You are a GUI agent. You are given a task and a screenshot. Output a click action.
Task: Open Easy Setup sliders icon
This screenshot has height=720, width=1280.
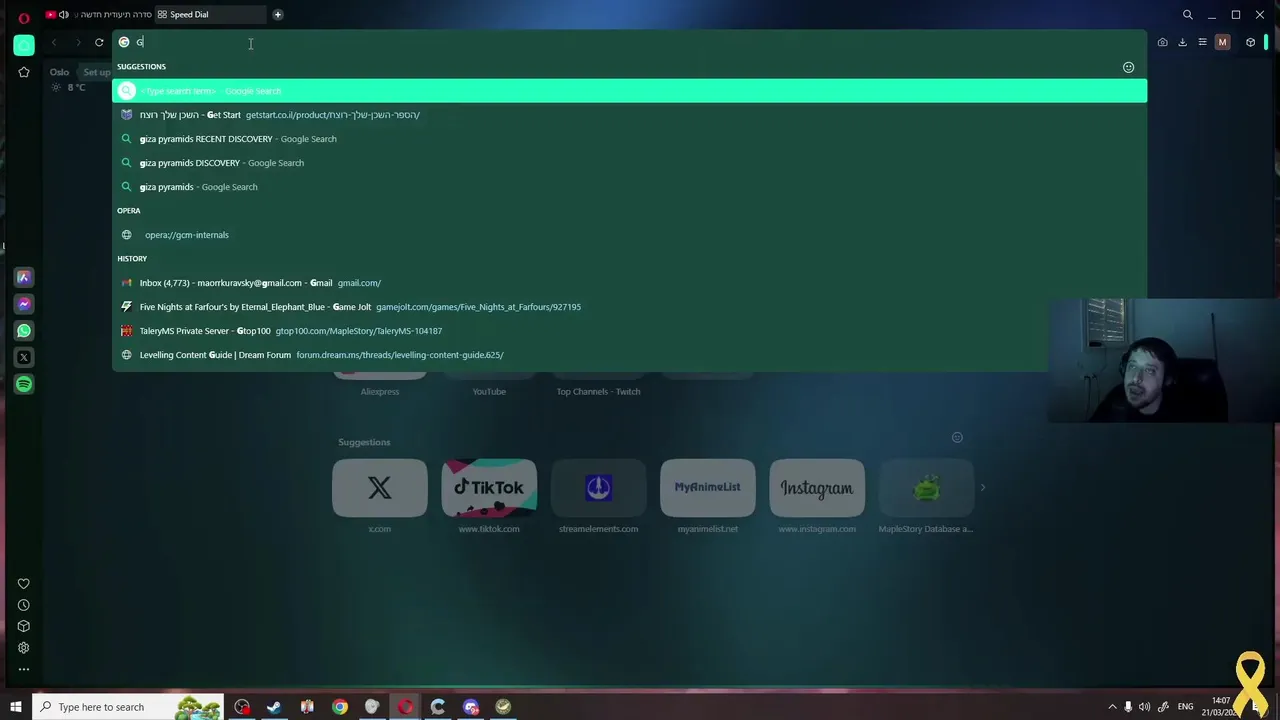(1202, 42)
